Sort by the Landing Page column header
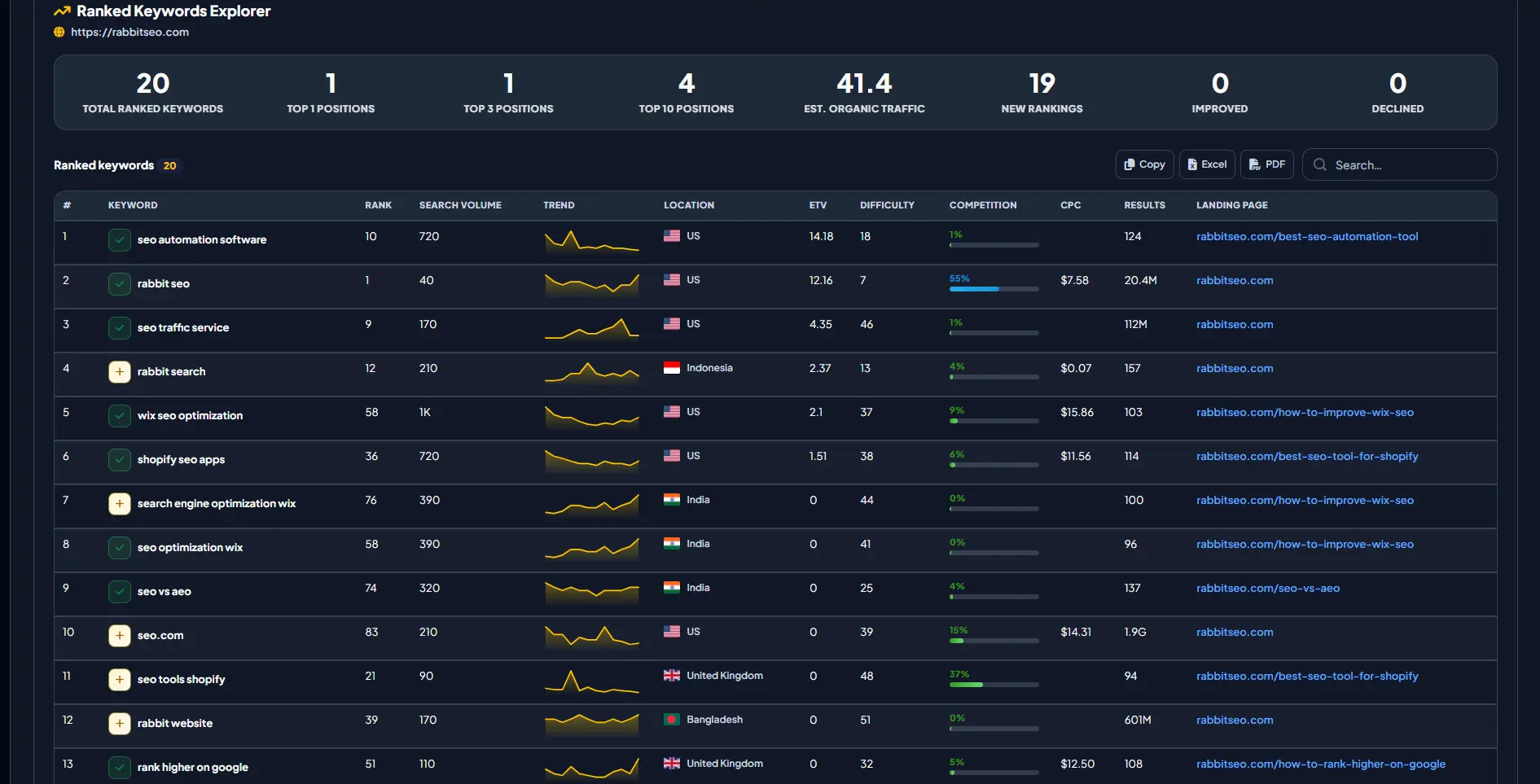The width and height of the screenshot is (1540, 784). [1231, 205]
